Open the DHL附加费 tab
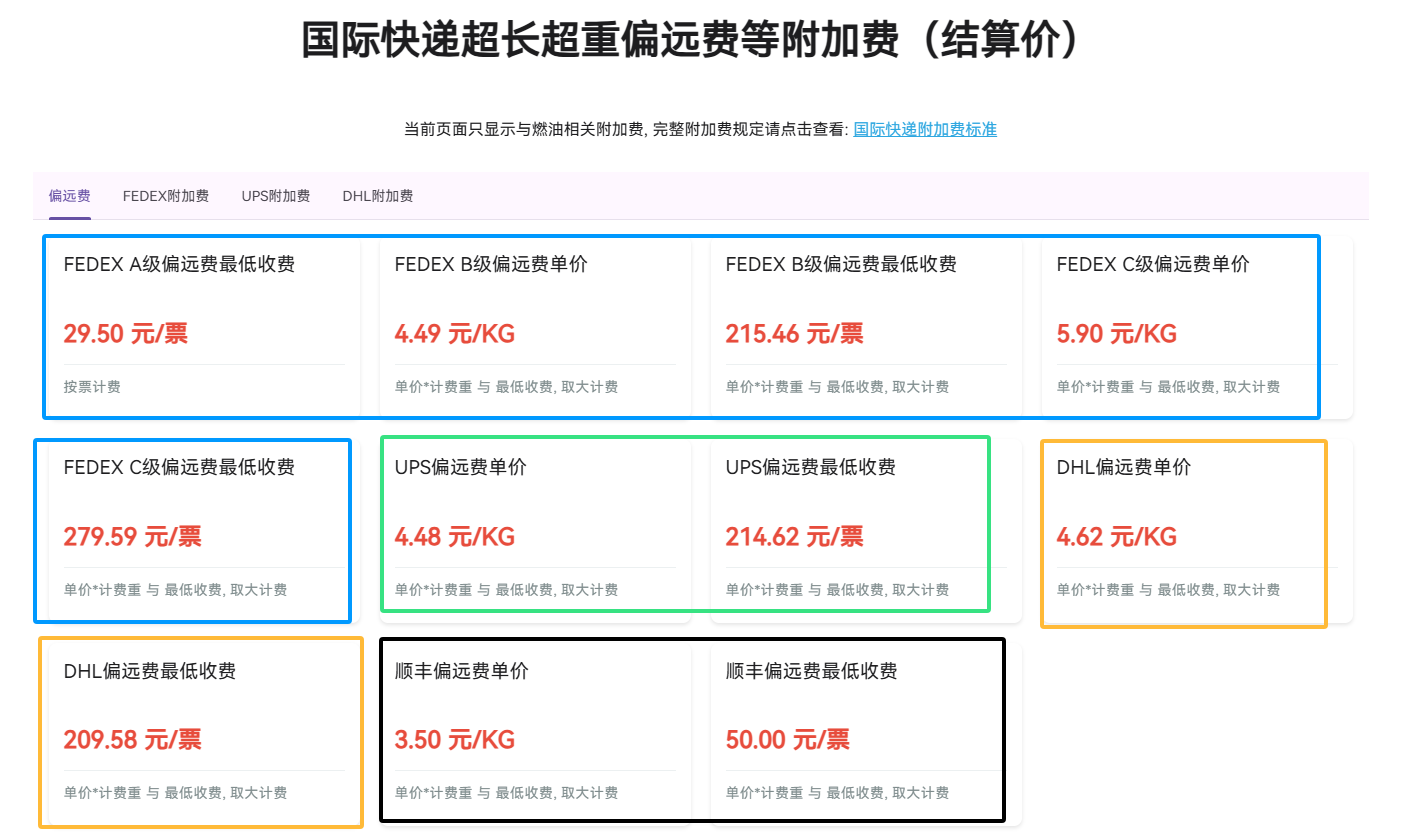 pyautogui.click(x=378, y=196)
